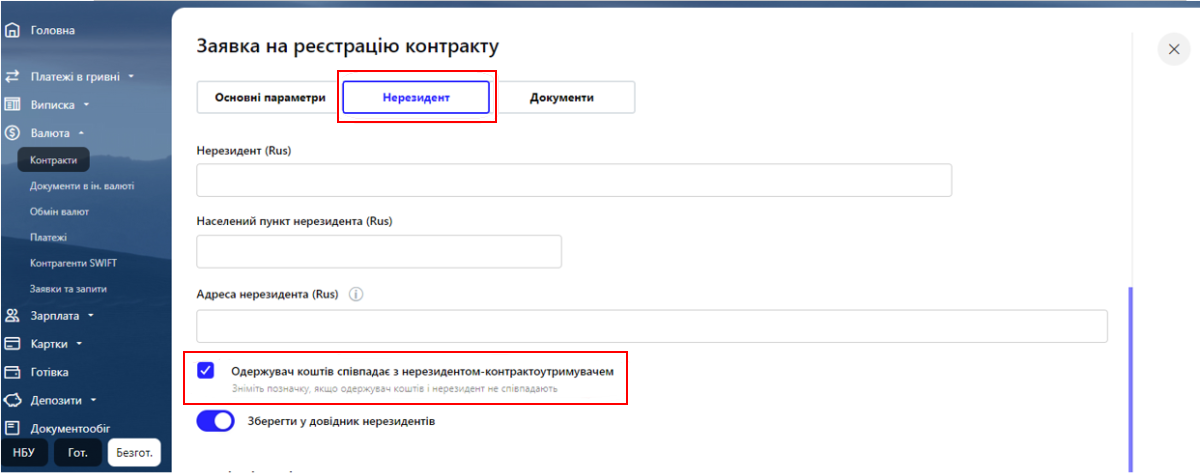Collapse Валюта menu arrow
The width and height of the screenshot is (1200, 475).
coord(81,132)
